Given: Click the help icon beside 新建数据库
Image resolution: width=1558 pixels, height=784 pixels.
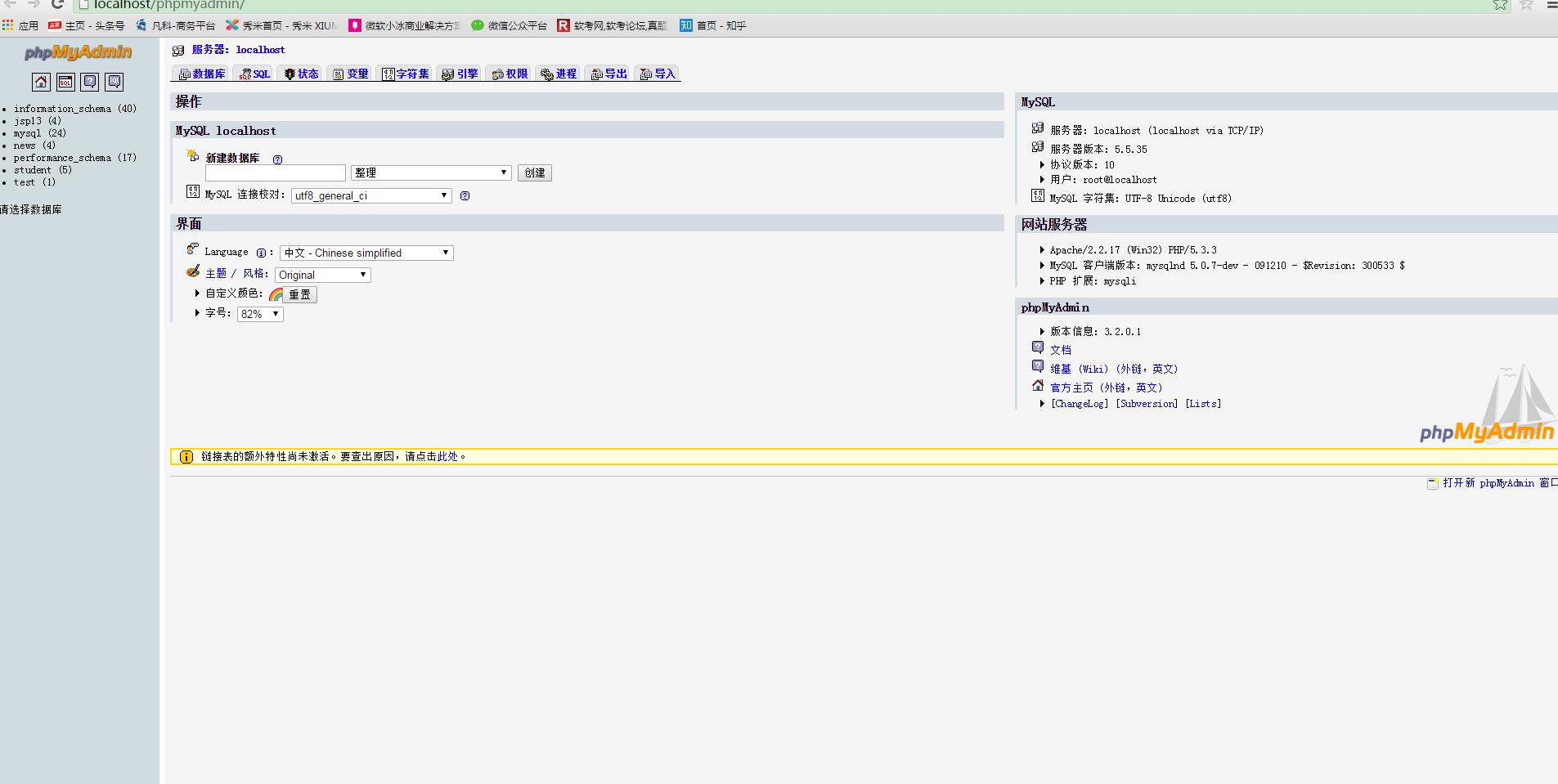Looking at the screenshot, I should coord(277,159).
